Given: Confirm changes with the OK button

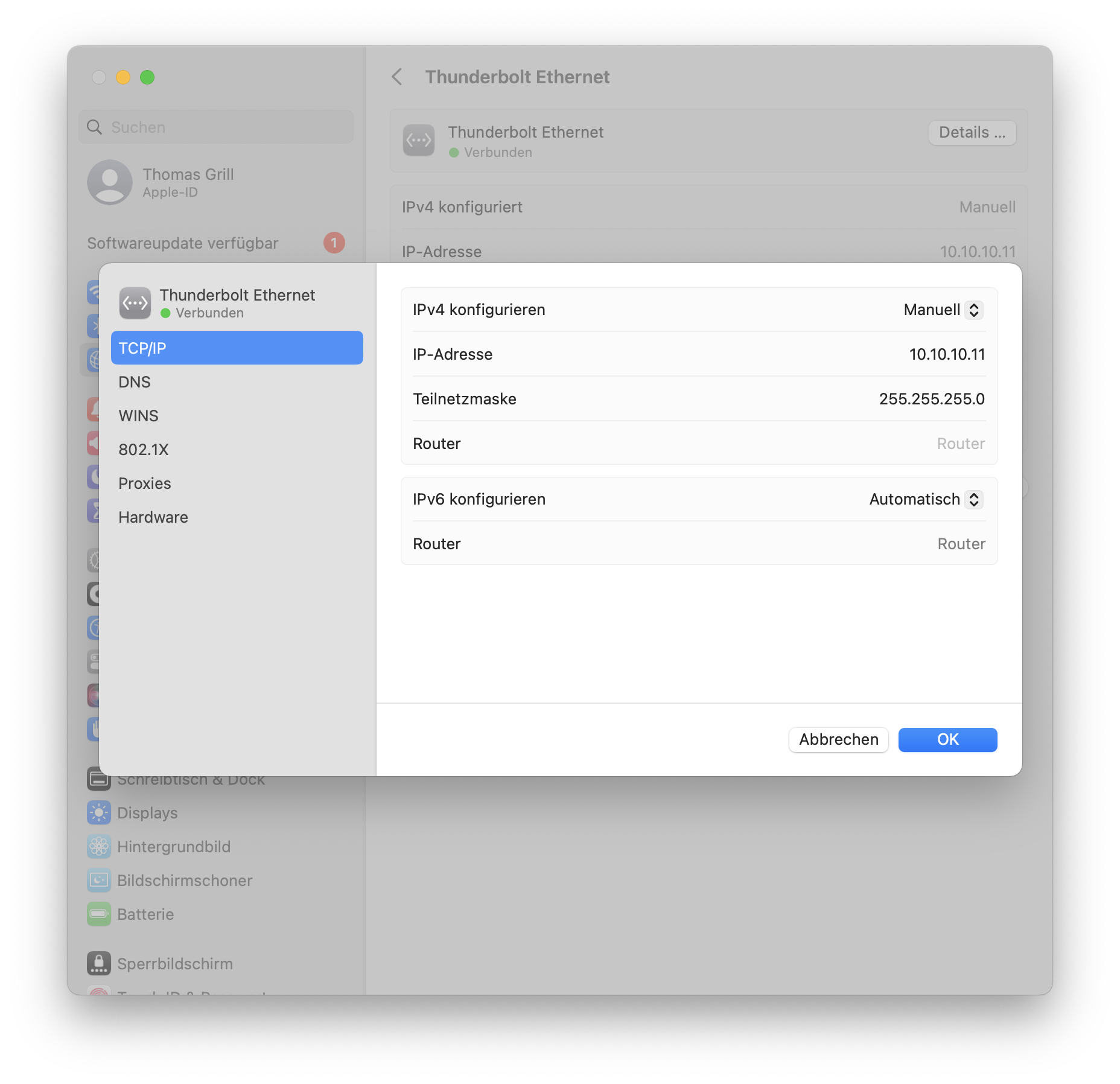Looking at the screenshot, I should pyautogui.click(x=947, y=739).
